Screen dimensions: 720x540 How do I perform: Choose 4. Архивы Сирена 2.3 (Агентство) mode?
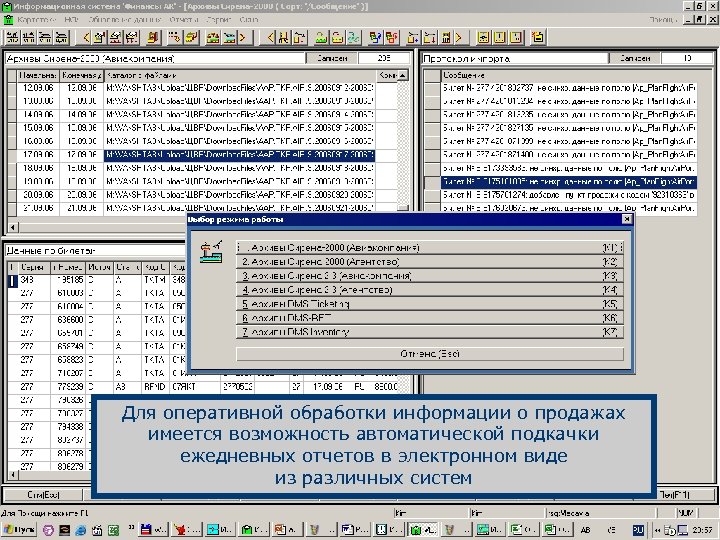coord(429,290)
